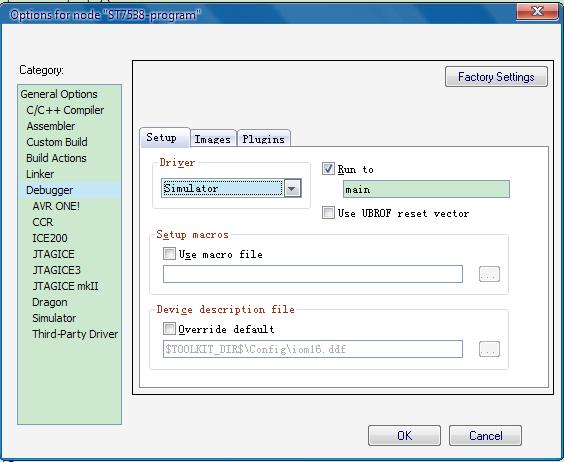
Task: Enable Override default device description
Action: pos(169,329)
